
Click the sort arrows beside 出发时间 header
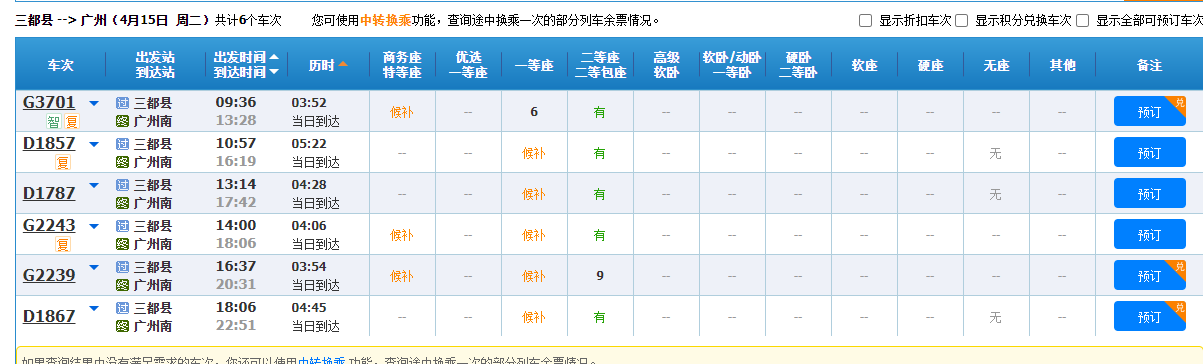(x=274, y=64)
